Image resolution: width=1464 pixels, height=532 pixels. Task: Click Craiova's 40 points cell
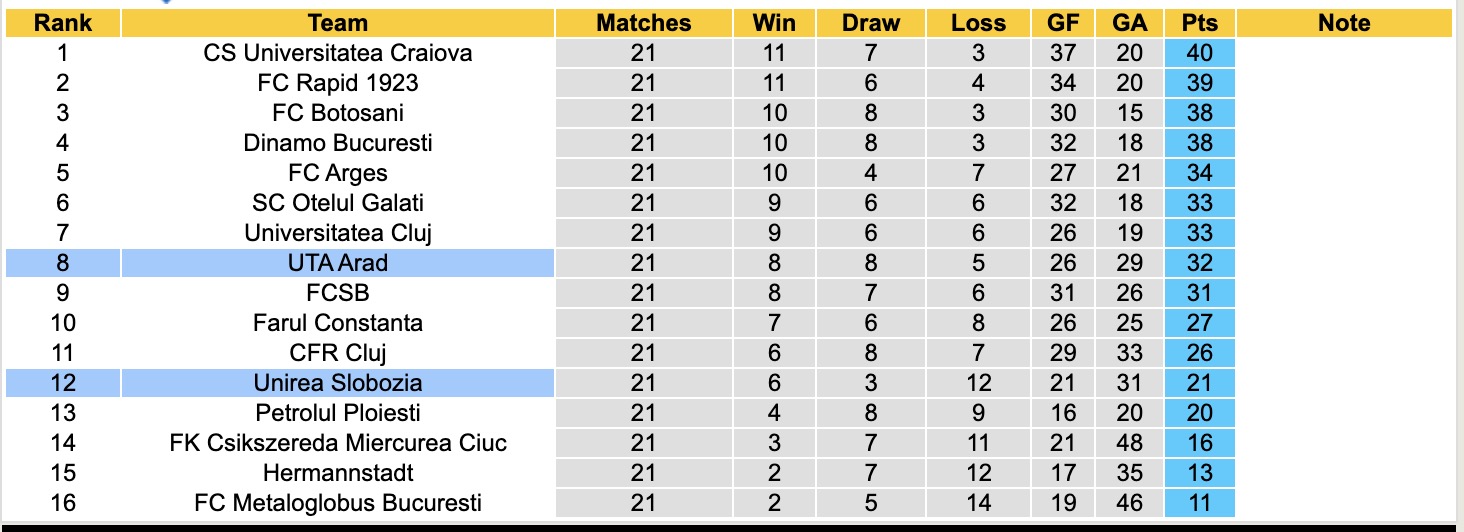[x=1199, y=53]
